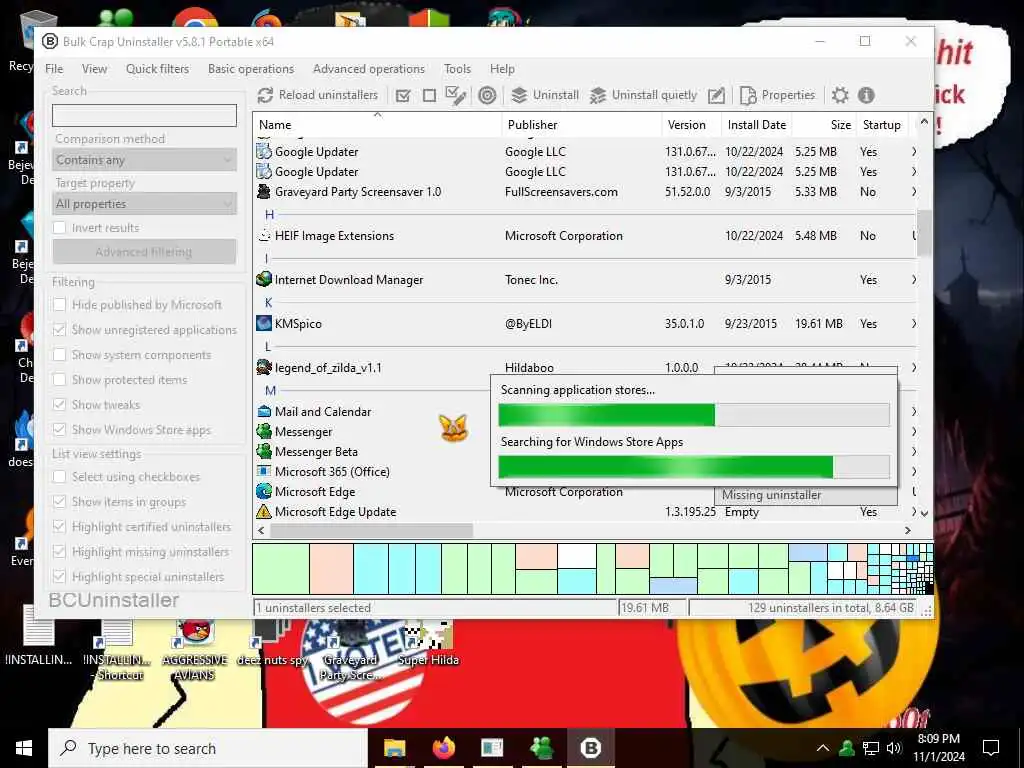Toggle Show unregistered applications checkbox
The width and height of the screenshot is (1024, 768).
click(x=59, y=330)
